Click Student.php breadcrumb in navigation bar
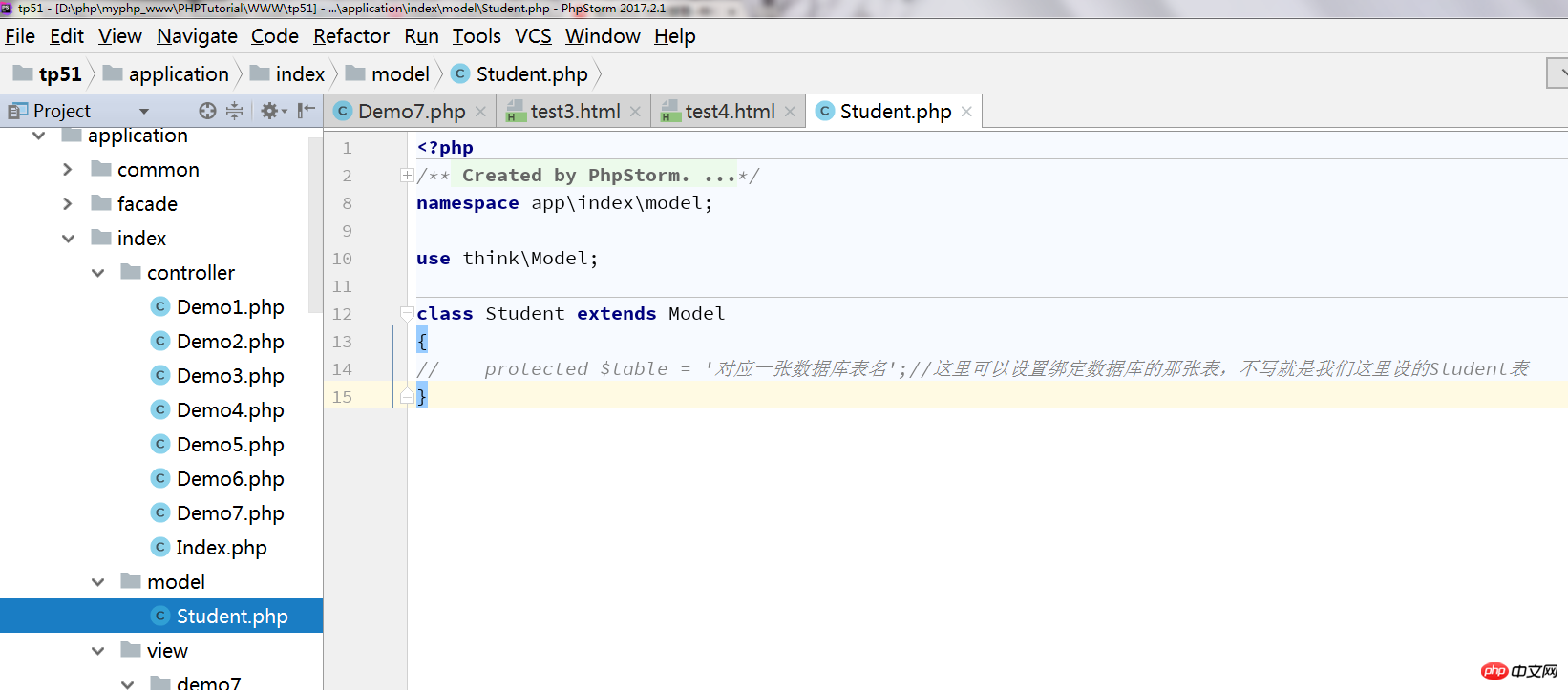The width and height of the screenshot is (1568, 690). [x=519, y=73]
